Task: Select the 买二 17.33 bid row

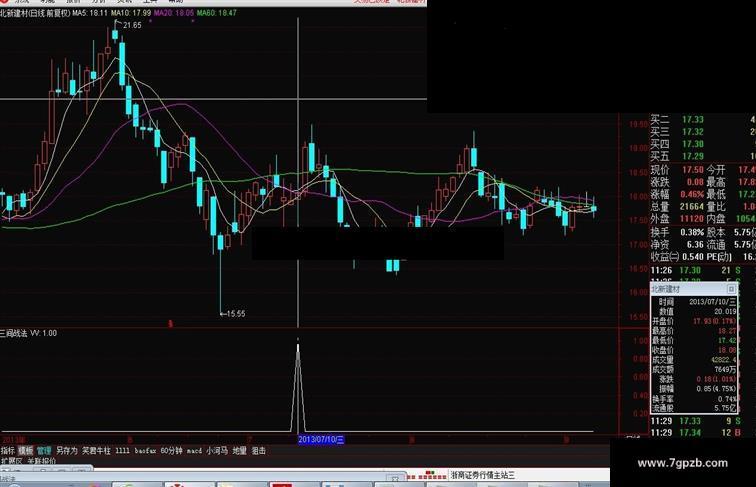Action: pyautogui.click(x=702, y=119)
